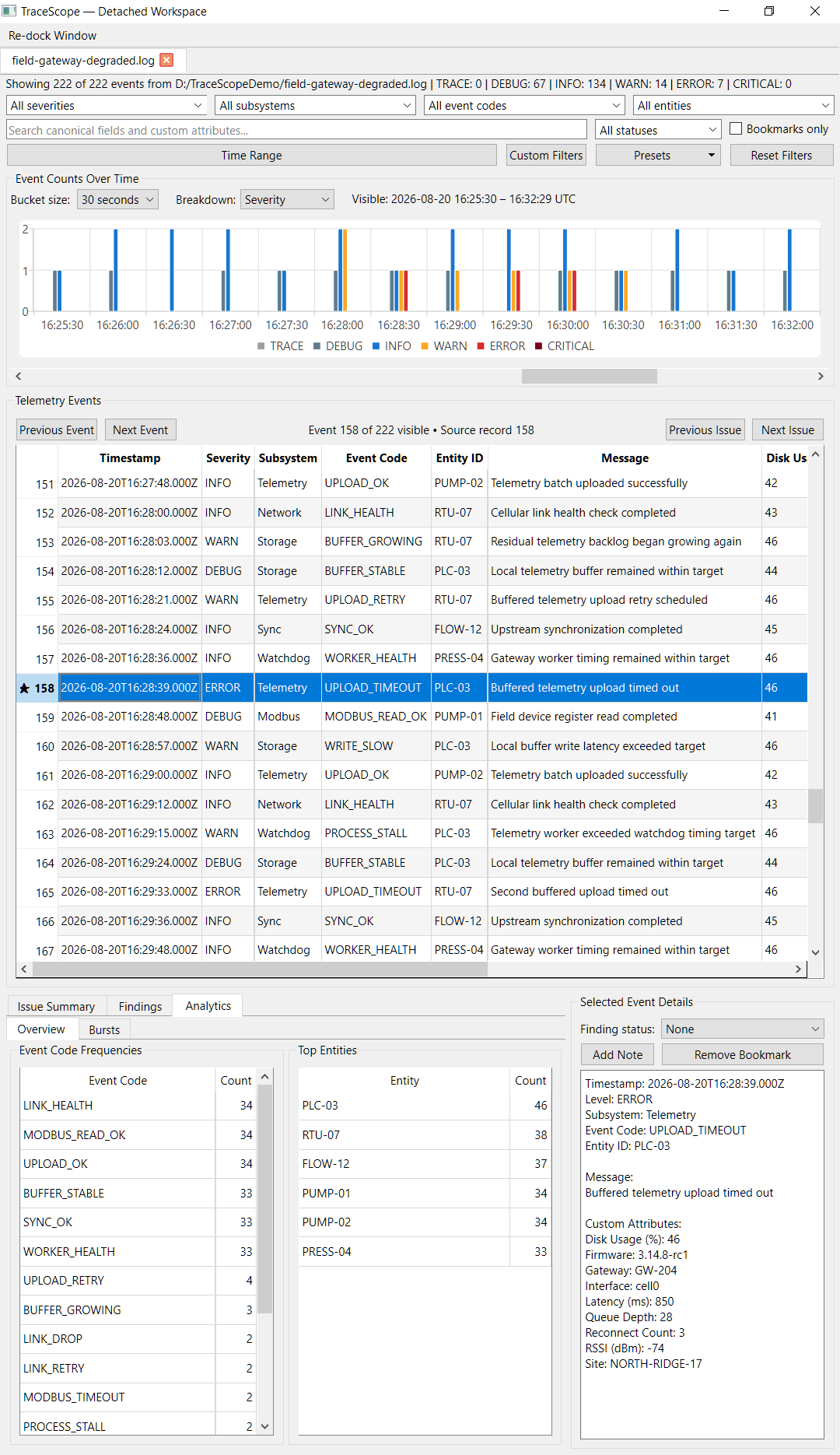Click the telemetry table horizontal scroll left arrow
Viewport: 840px width, 1455px height.
pos(24,969)
